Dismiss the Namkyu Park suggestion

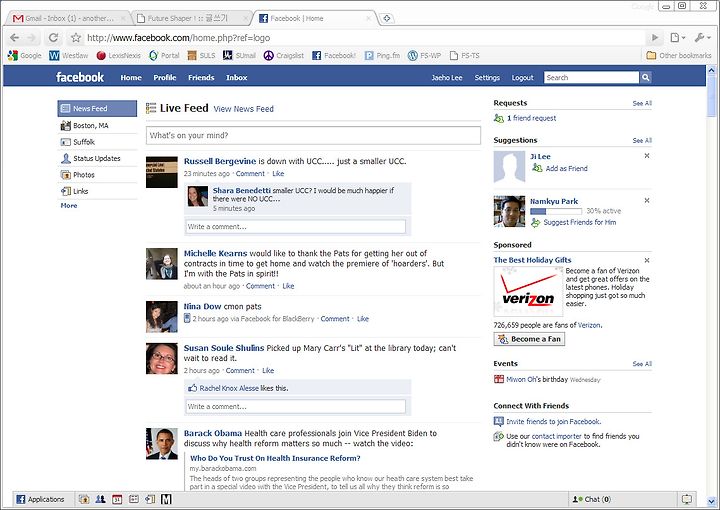647,200
